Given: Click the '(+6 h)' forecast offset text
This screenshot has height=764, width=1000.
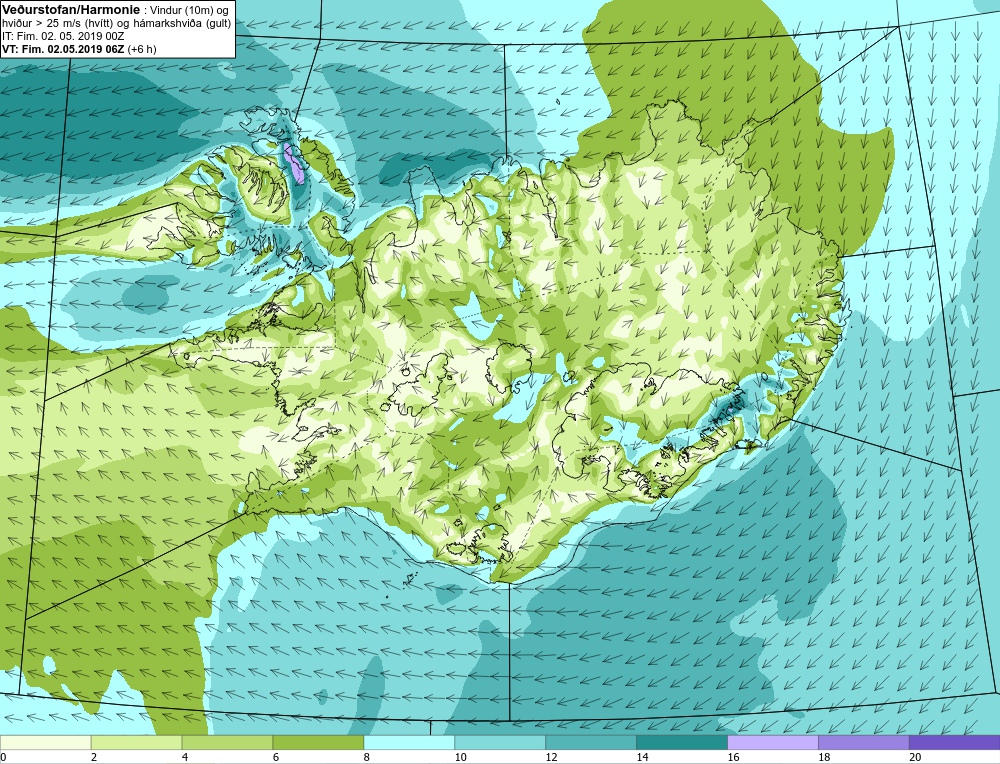Looking at the screenshot, I should point(142,49).
